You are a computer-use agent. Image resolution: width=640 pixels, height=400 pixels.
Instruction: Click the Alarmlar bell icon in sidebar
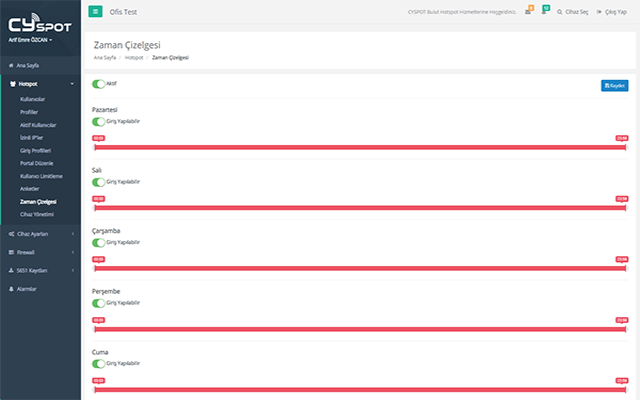11,288
